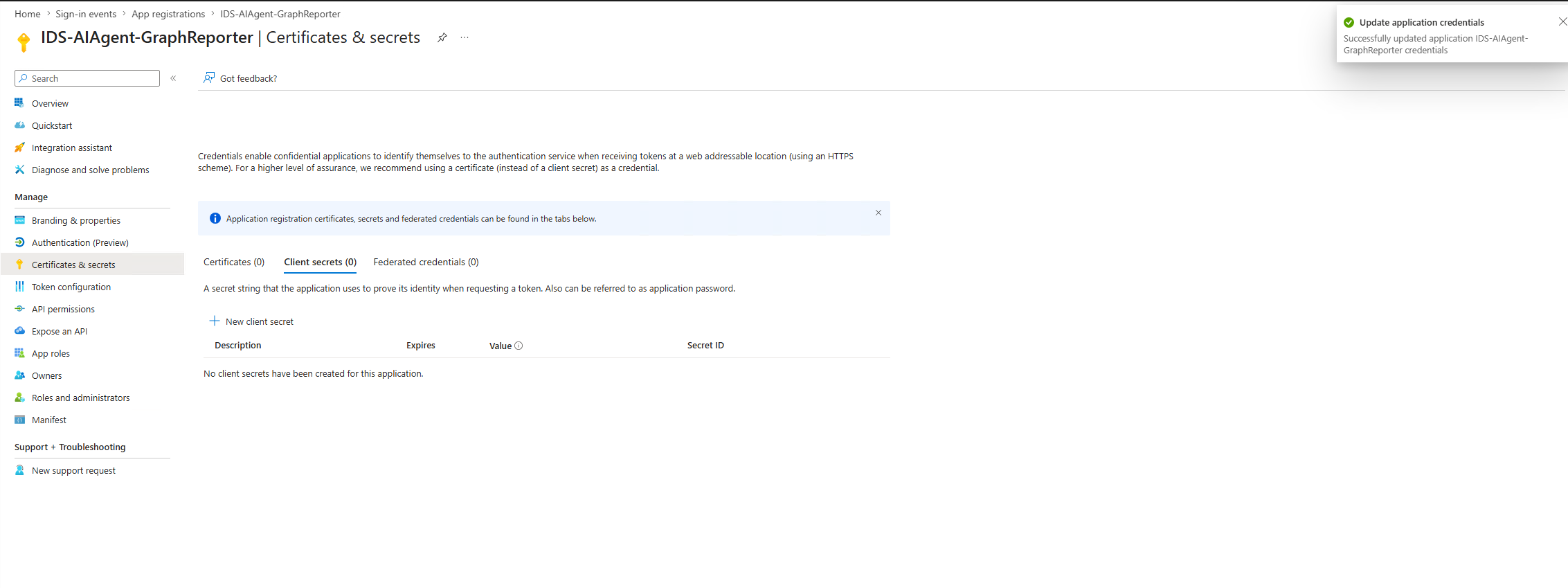Image resolution: width=1568 pixels, height=588 pixels.
Task: Click the API permissions icon
Action: pos(19,309)
